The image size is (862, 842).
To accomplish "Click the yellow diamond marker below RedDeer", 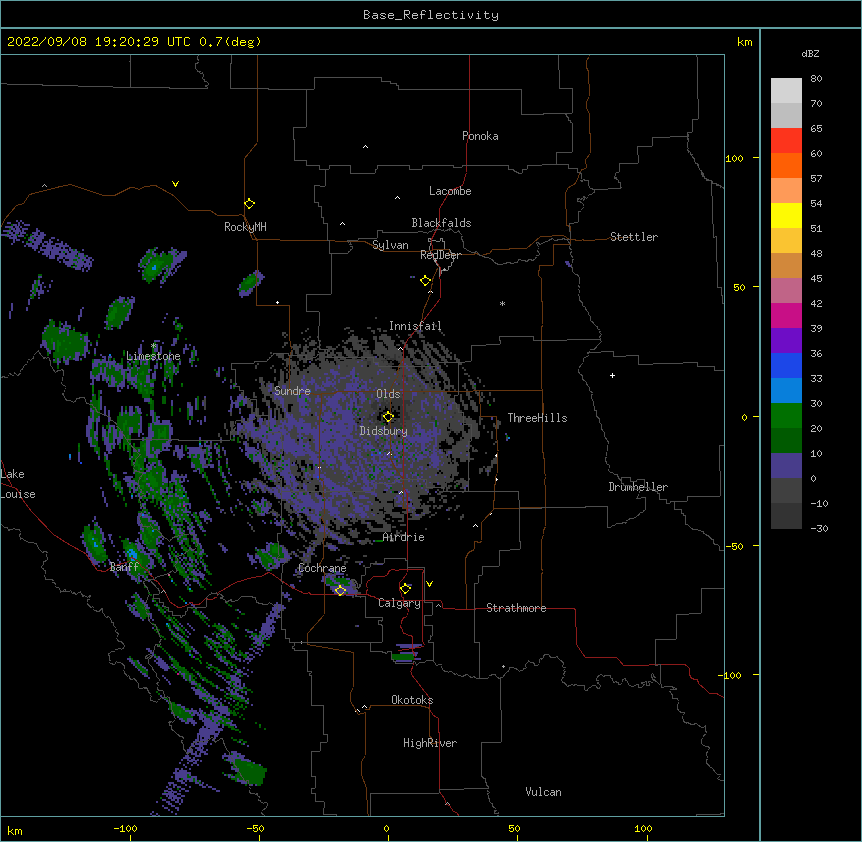I will coord(426,281).
